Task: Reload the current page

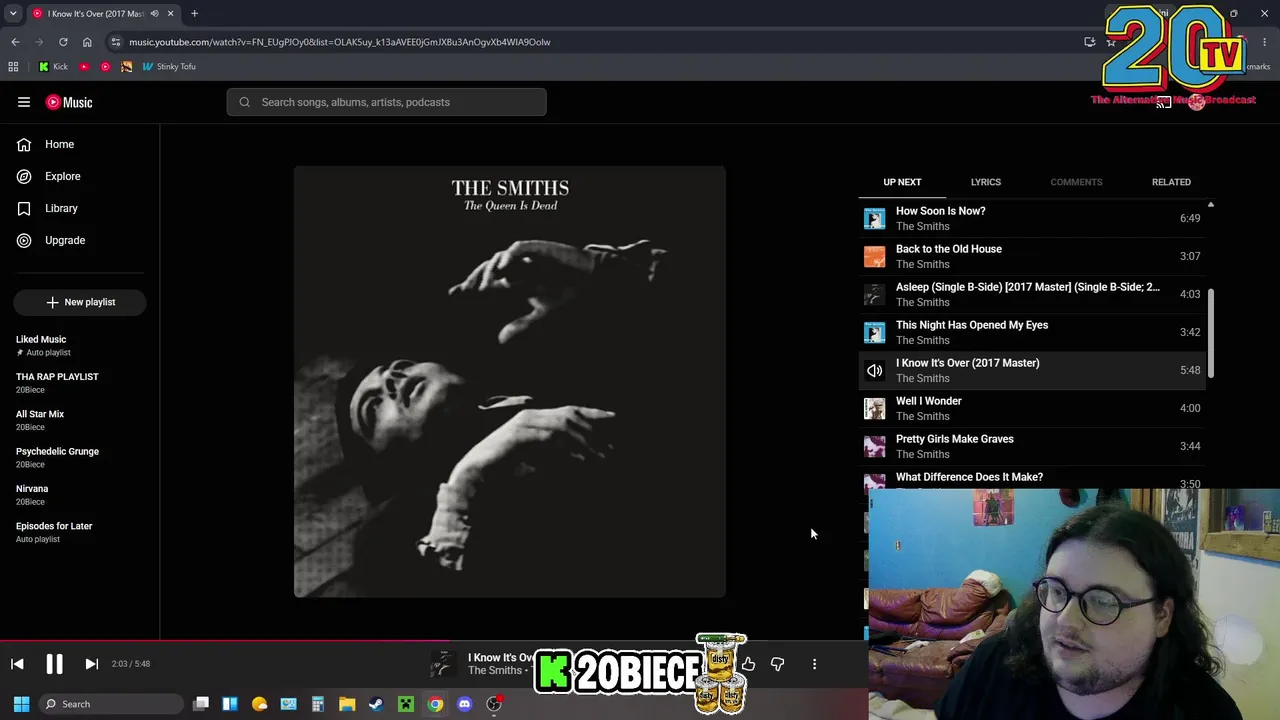Action: [x=63, y=42]
